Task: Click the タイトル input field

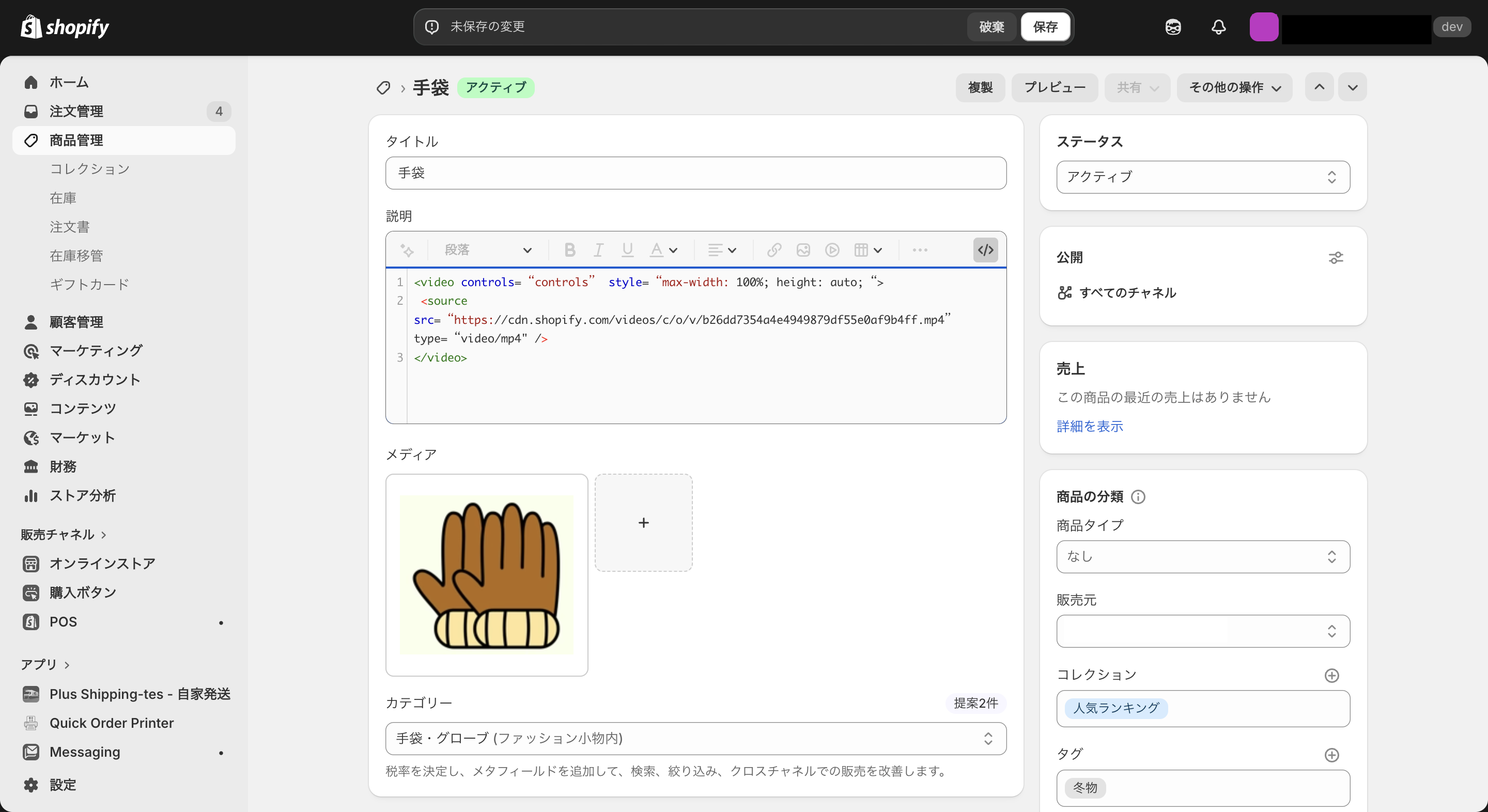Action: coord(695,173)
